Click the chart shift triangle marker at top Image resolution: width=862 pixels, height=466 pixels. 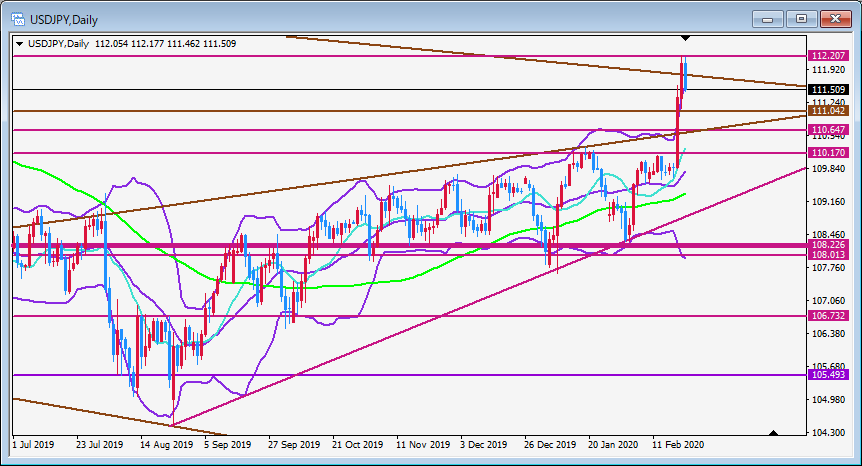coord(685,38)
